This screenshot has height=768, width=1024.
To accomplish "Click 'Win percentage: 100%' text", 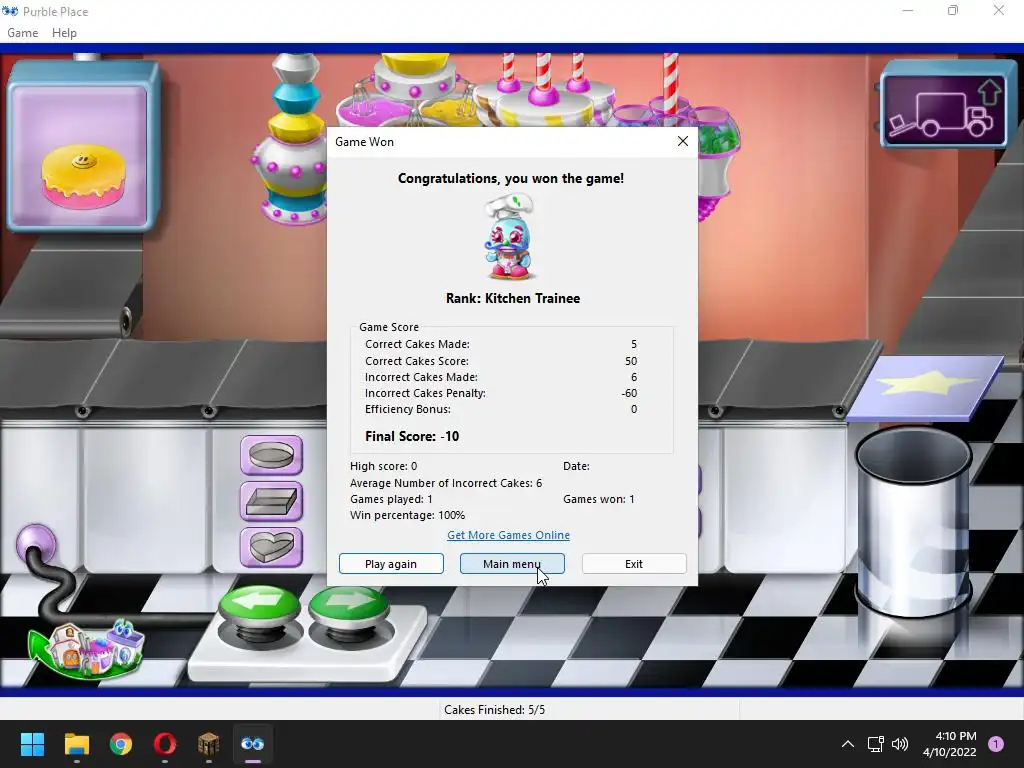I will 408,515.
